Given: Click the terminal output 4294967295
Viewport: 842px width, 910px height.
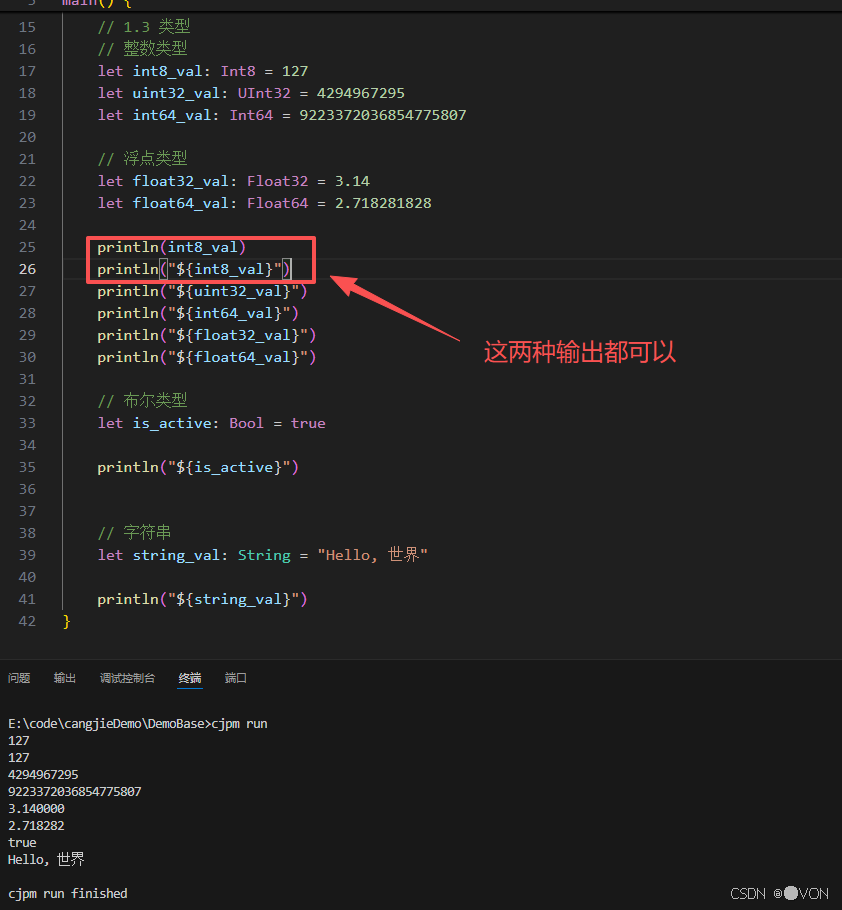Looking at the screenshot, I should click(x=43, y=775).
